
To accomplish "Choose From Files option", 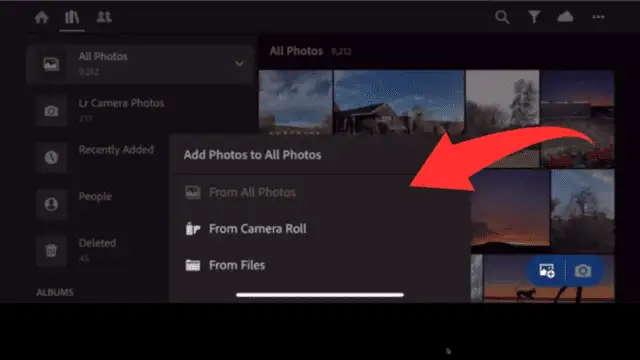I will point(320,265).
